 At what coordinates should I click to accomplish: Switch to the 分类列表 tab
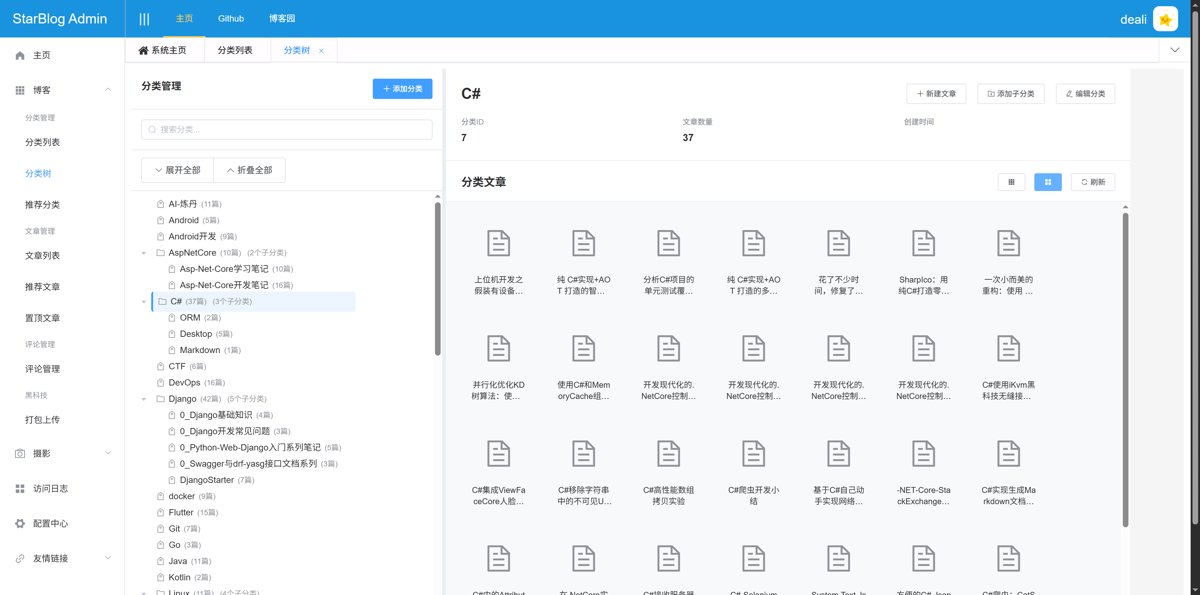[234, 50]
